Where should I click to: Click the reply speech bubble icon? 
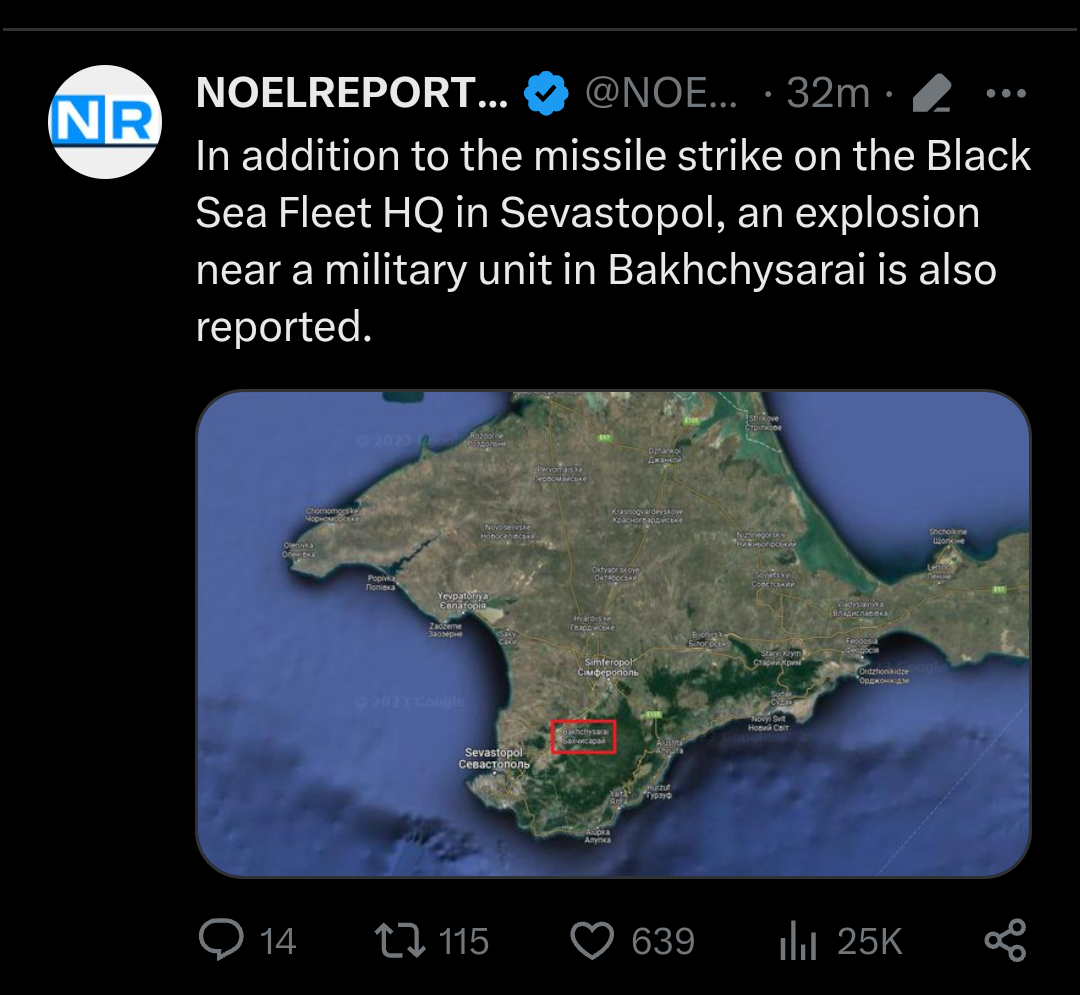[x=219, y=940]
